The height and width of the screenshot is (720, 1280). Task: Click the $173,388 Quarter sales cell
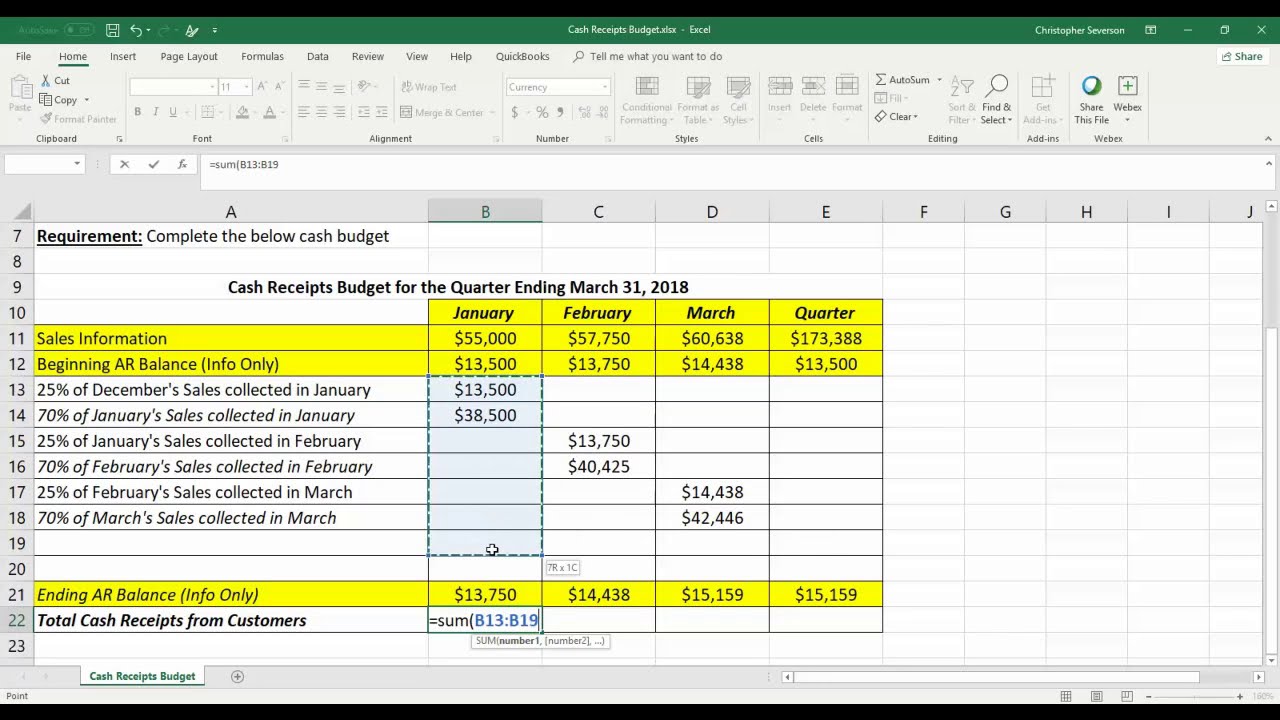point(826,338)
